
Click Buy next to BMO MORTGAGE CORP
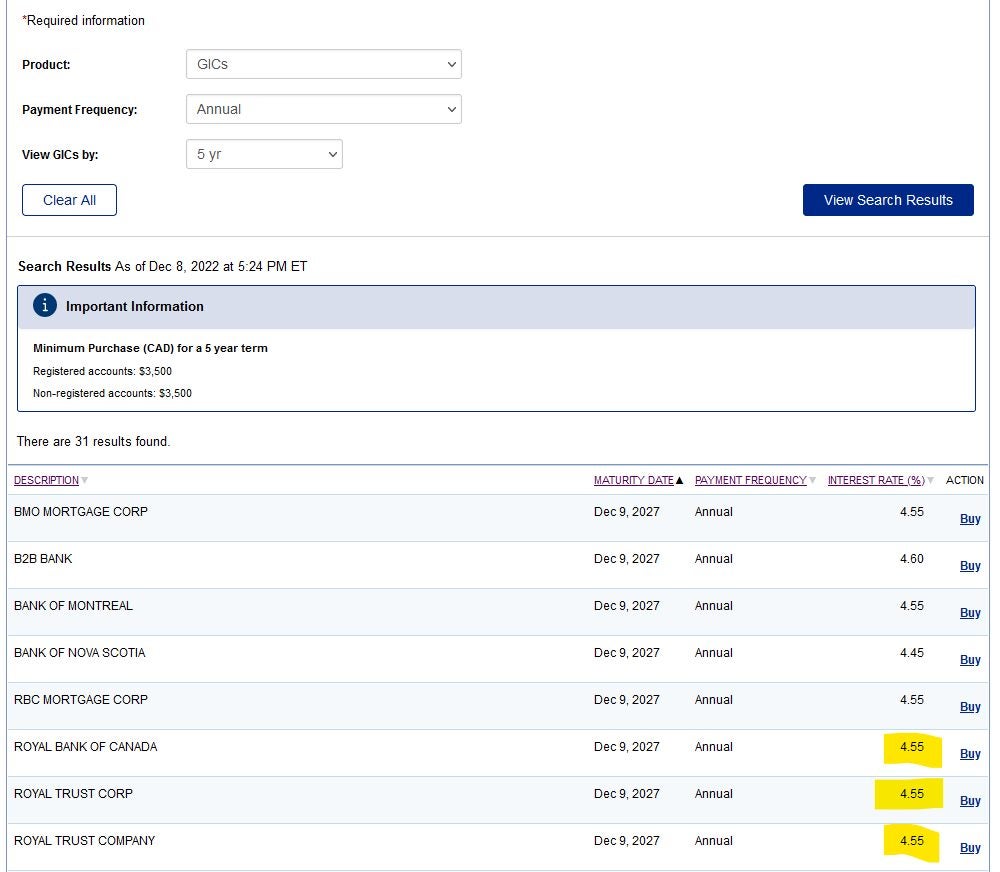point(969,519)
